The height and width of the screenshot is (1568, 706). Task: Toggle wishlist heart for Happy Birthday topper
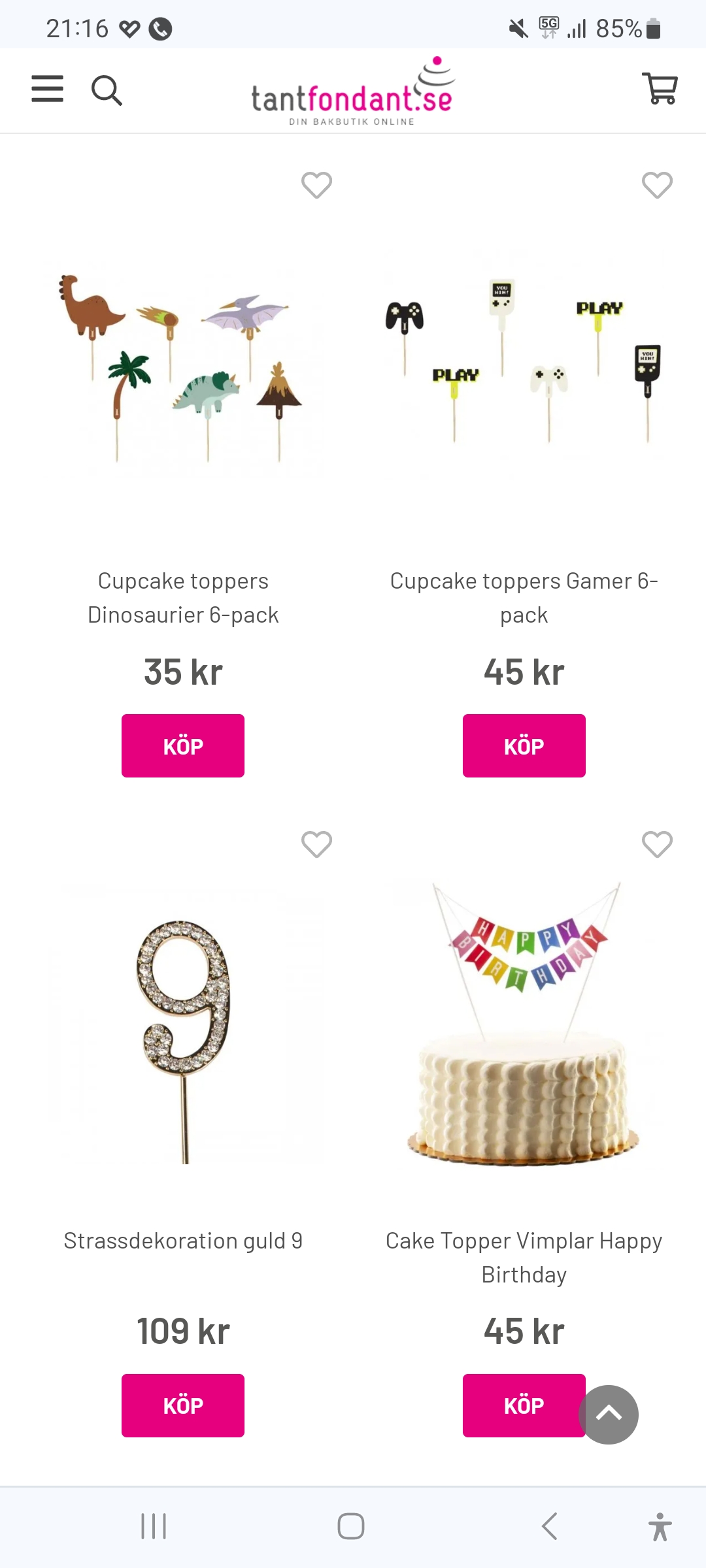click(x=658, y=844)
